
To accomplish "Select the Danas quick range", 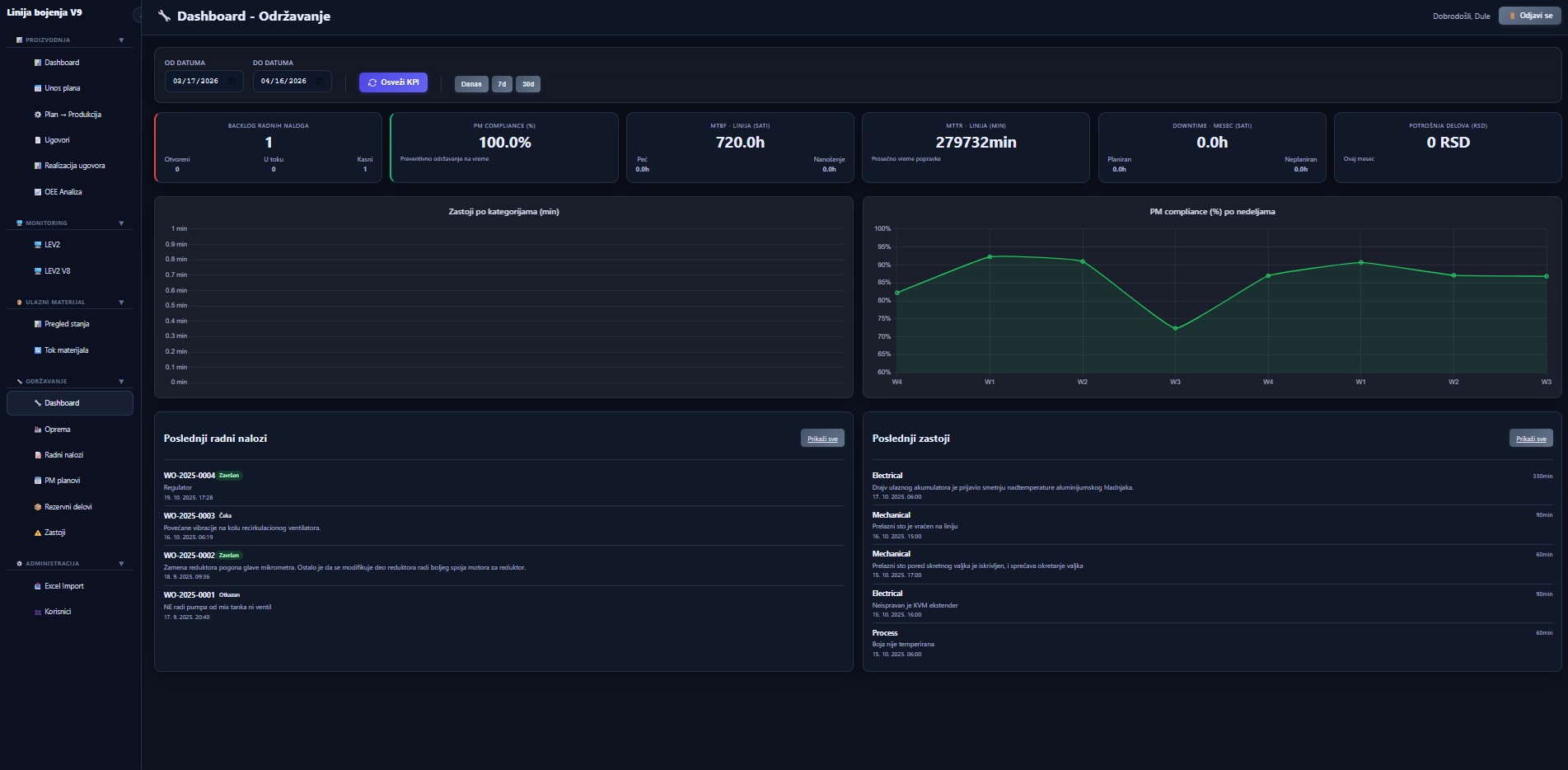I will (x=471, y=84).
